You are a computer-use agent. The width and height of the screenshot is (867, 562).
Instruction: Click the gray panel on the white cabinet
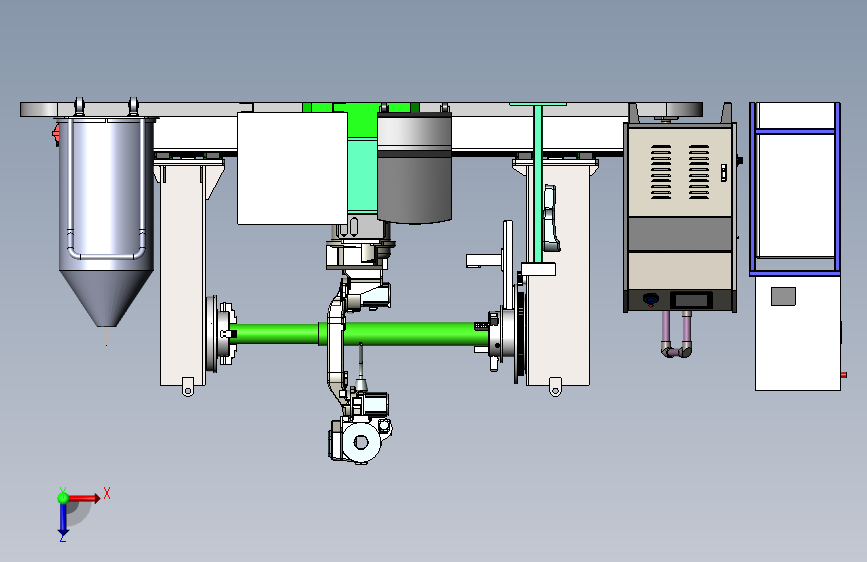click(x=784, y=296)
